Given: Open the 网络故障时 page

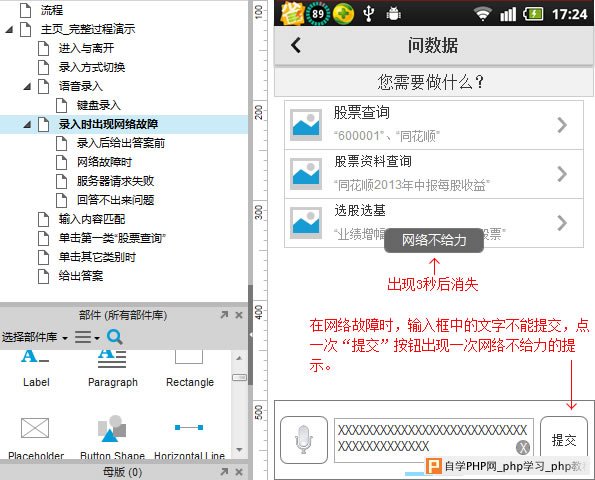Looking at the screenshot, I should (x=104, y=162).
